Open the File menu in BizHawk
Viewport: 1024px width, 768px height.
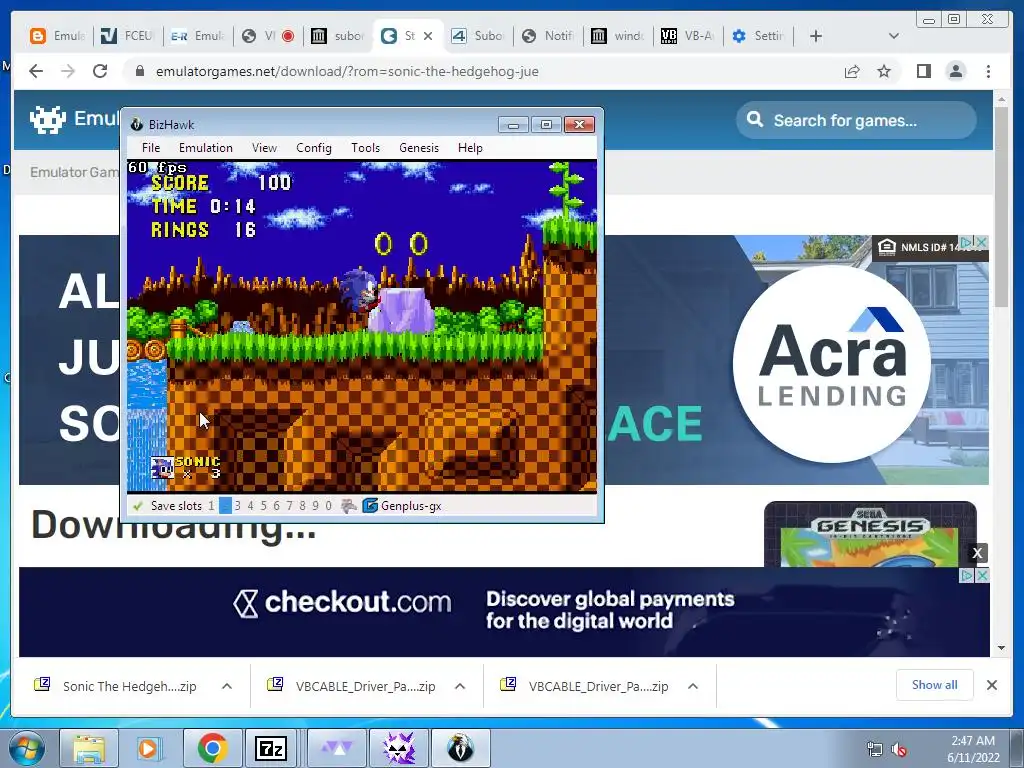tap(151, 148)
